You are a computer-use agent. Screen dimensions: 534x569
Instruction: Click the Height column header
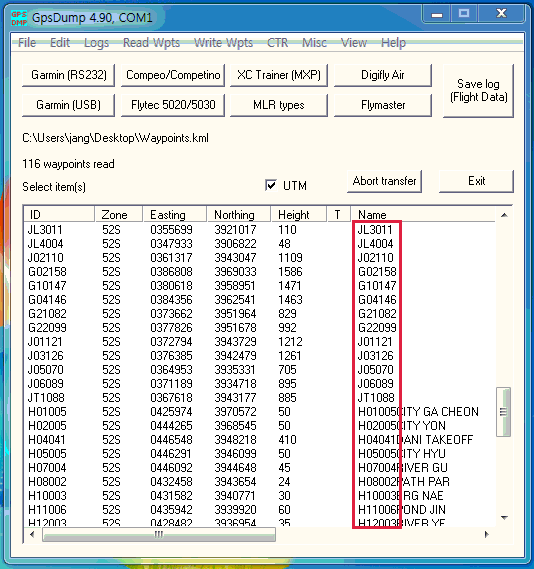click(298, 215)
